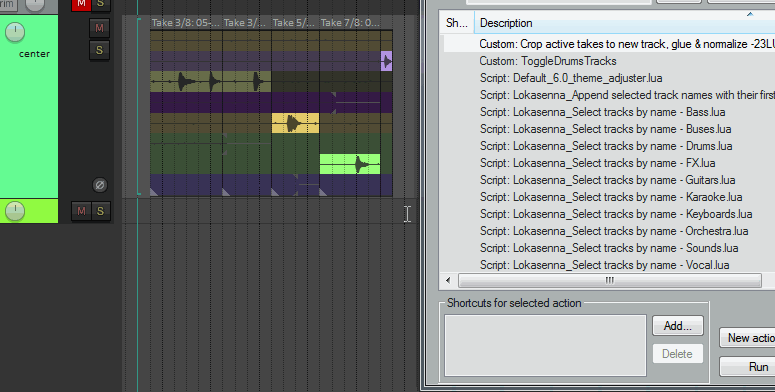Click the action list horizontal scrollbar left arrow
The width and height of the screenshot is (775, 392).
click(448, 280)
